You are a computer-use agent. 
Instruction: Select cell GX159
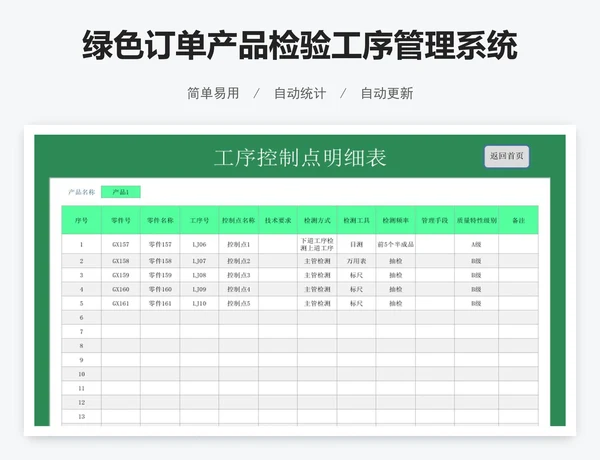pos(121,275)
